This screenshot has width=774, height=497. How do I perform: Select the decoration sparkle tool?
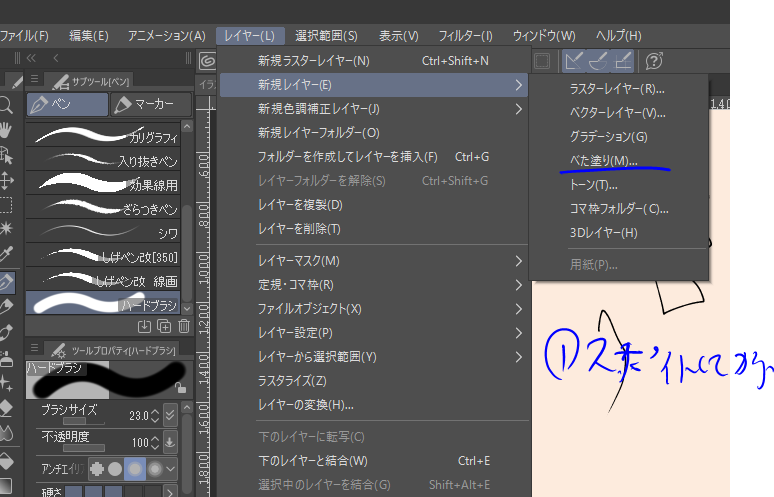pyautogui.click(x=6, y=383)
